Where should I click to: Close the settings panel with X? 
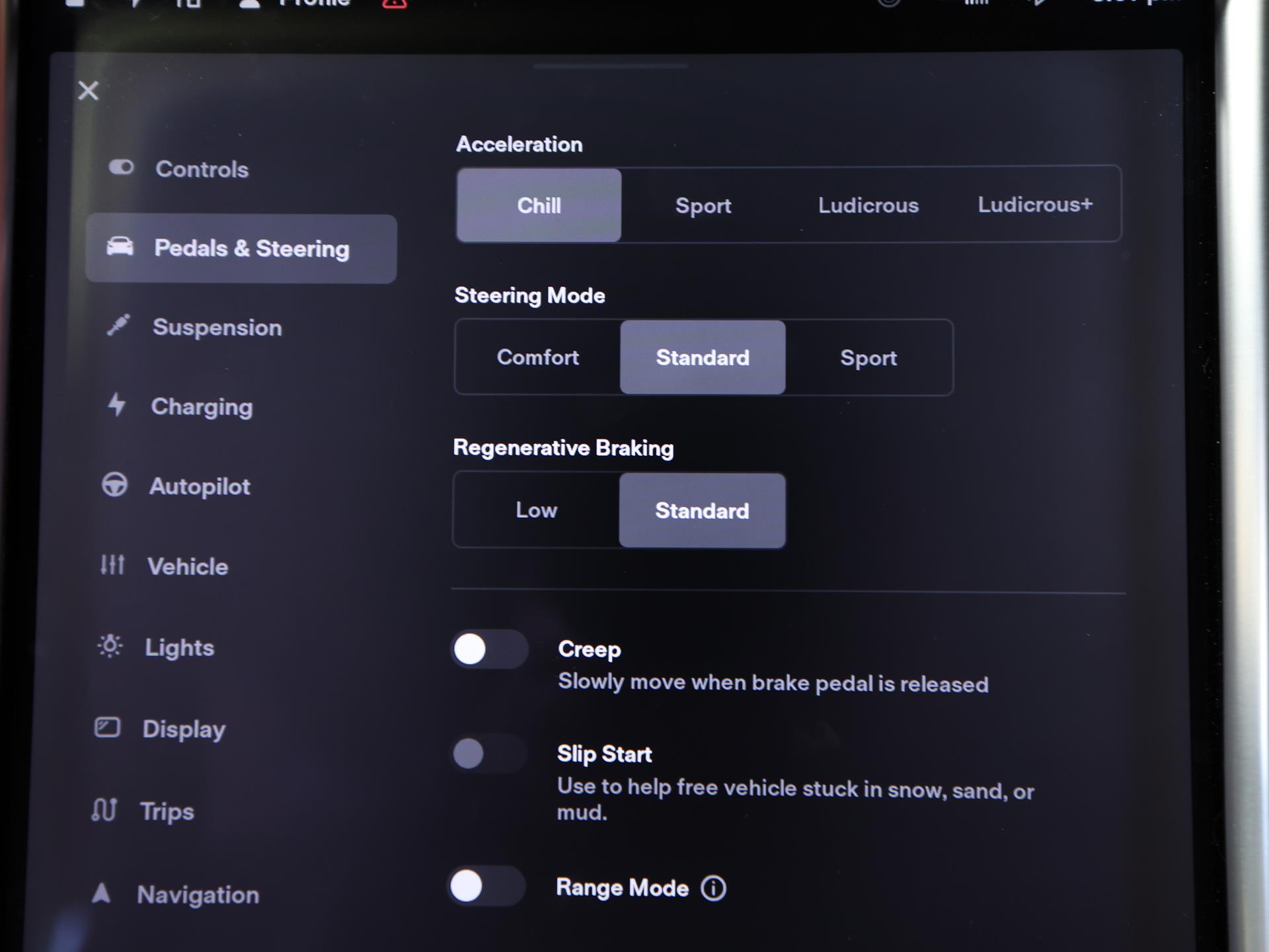tap(88, 91)
